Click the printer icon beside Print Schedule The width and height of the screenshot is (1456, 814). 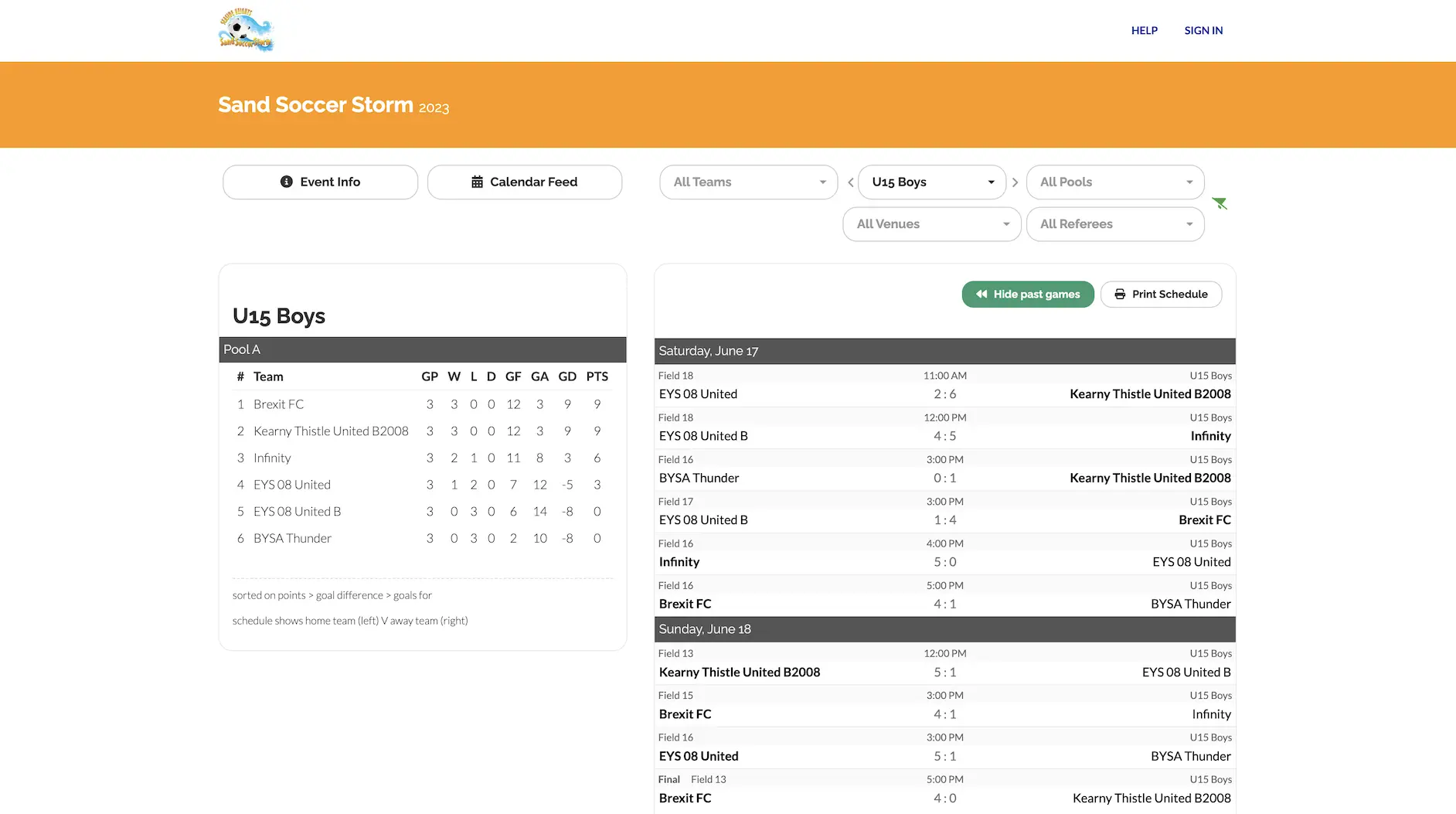click(x=1120, y=294)
